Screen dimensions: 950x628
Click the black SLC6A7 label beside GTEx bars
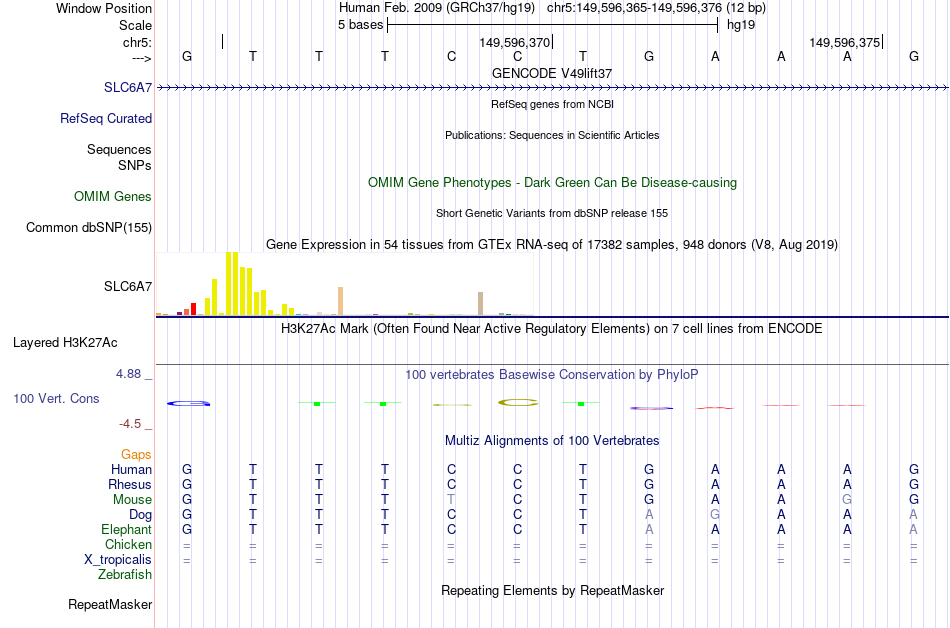tap(128, 286)
